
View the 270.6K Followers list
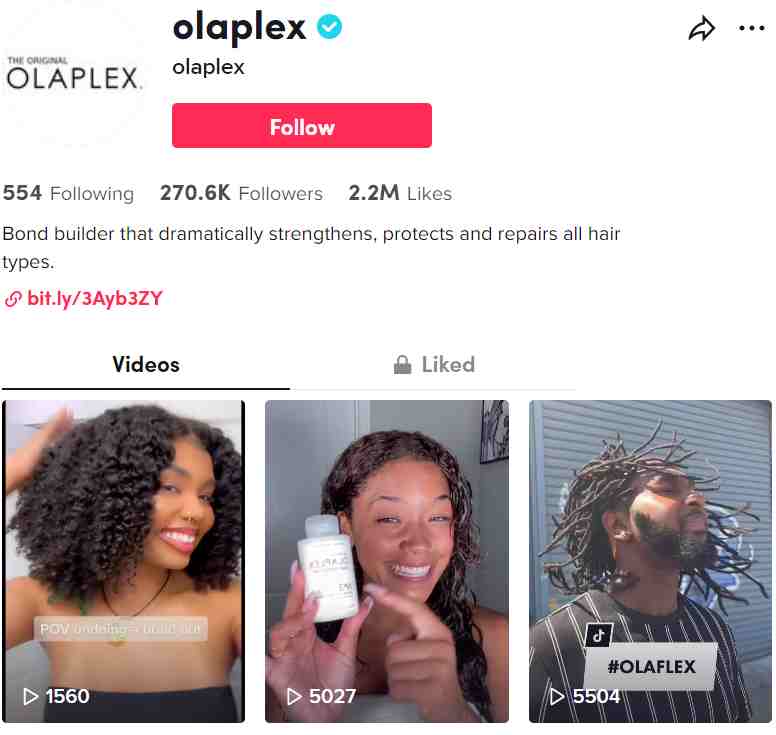pos(242,193)
